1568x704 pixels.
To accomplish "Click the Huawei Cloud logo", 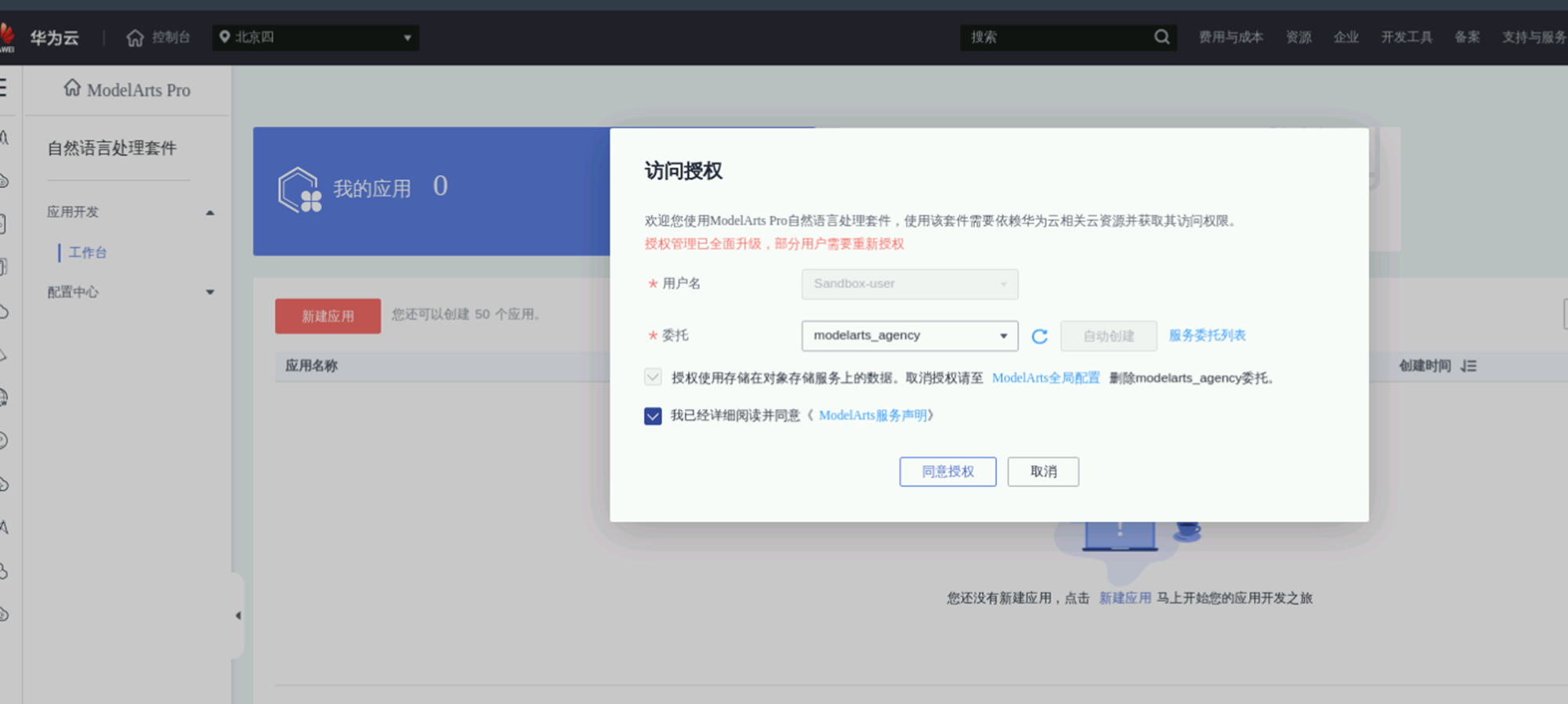I will click(x=8, y=37).
